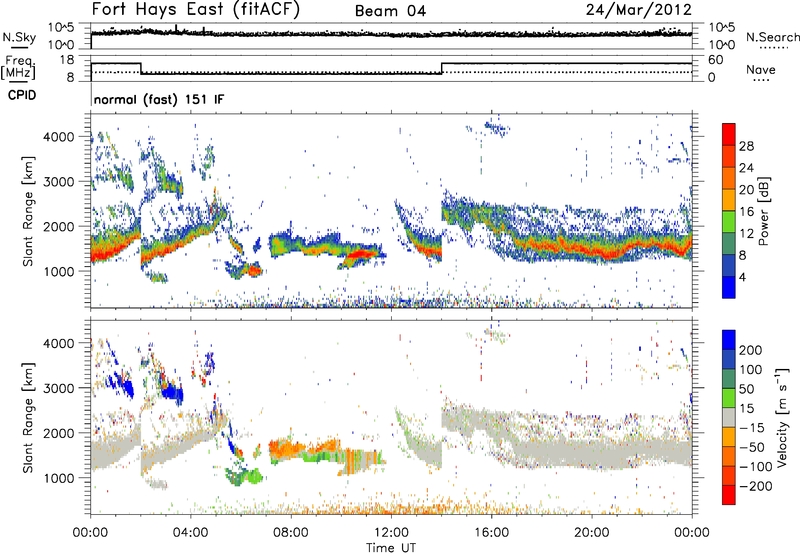Pick the red bottom segment of velocity colorbar
Viewport: 800px width, 554px height.
(729, 495)
